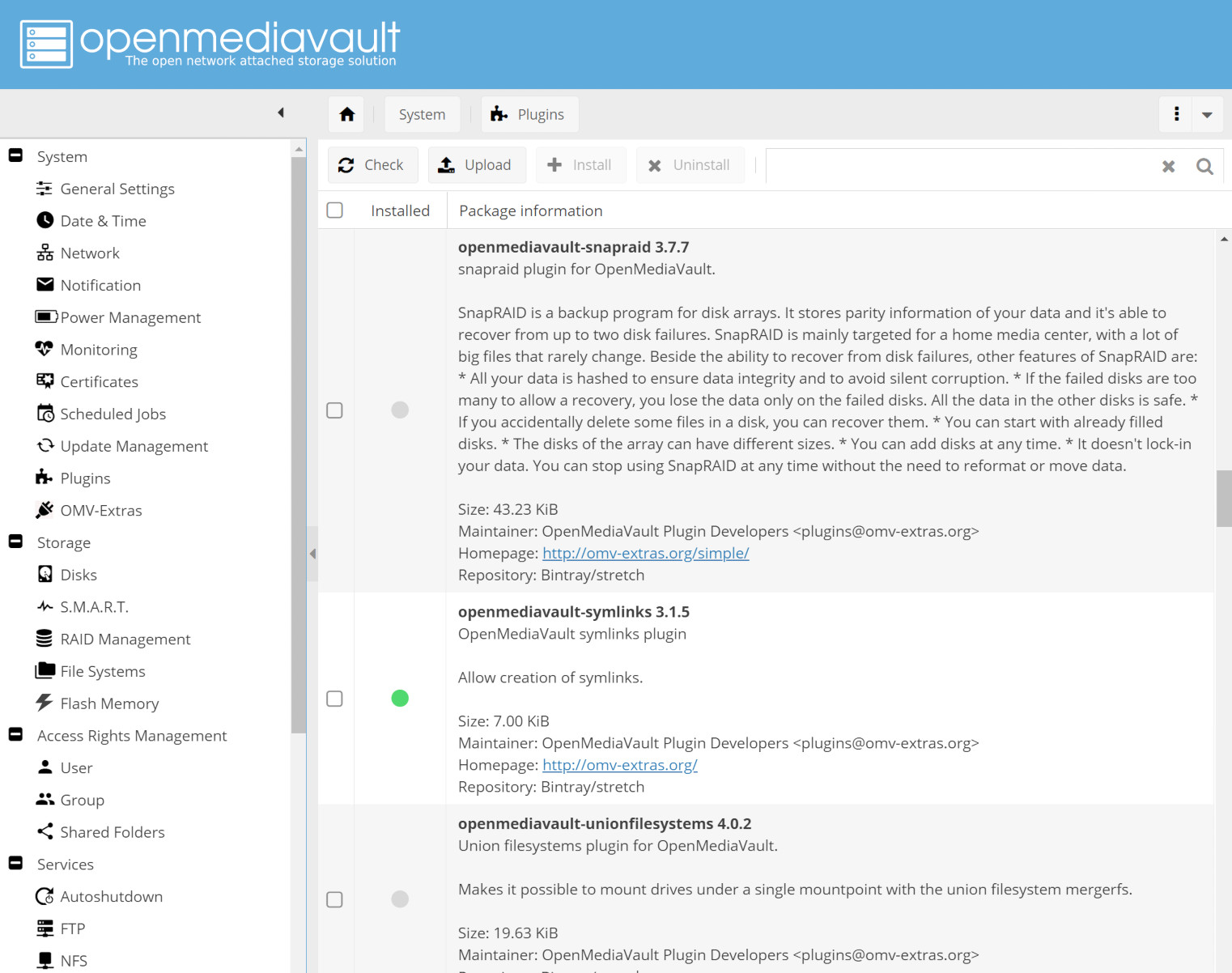The height and width of the screenshot is (973, 1232).
Task: Sort by Package information column header
Action: tap(531, 210)
